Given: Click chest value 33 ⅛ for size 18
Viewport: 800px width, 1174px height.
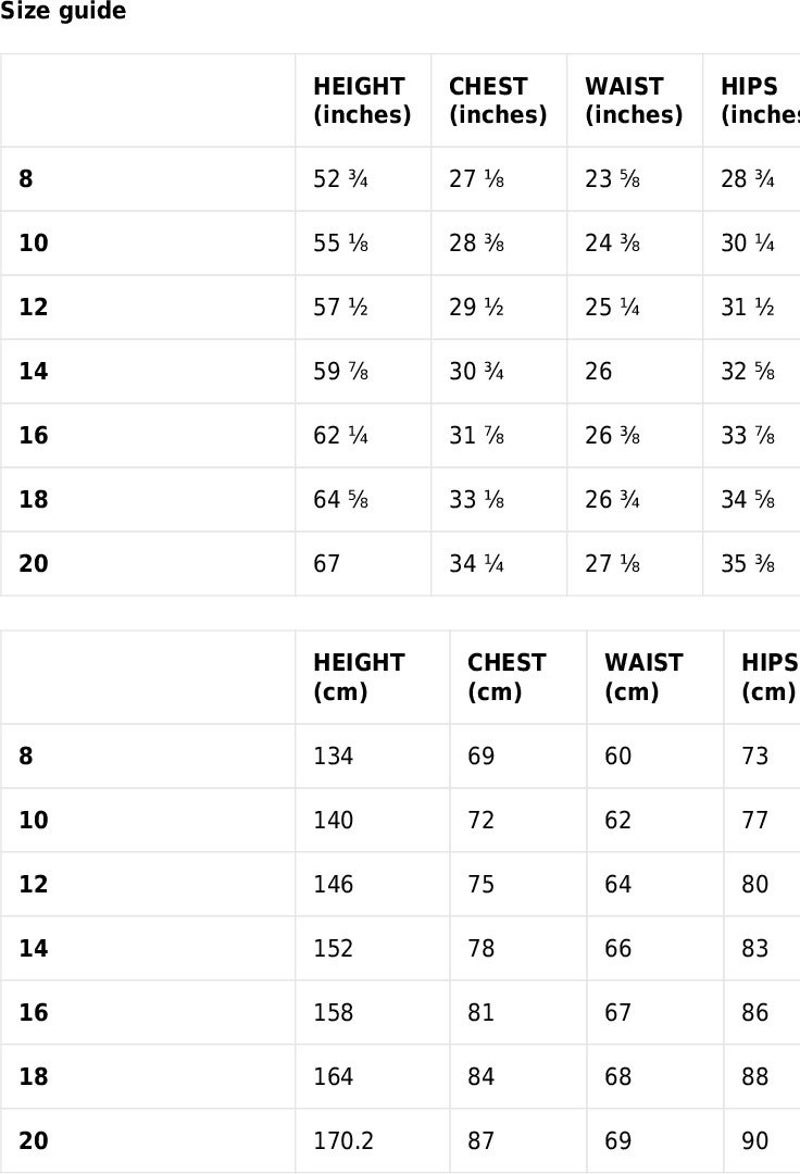Looking at the screenshot, I should [x=476, y=499].
